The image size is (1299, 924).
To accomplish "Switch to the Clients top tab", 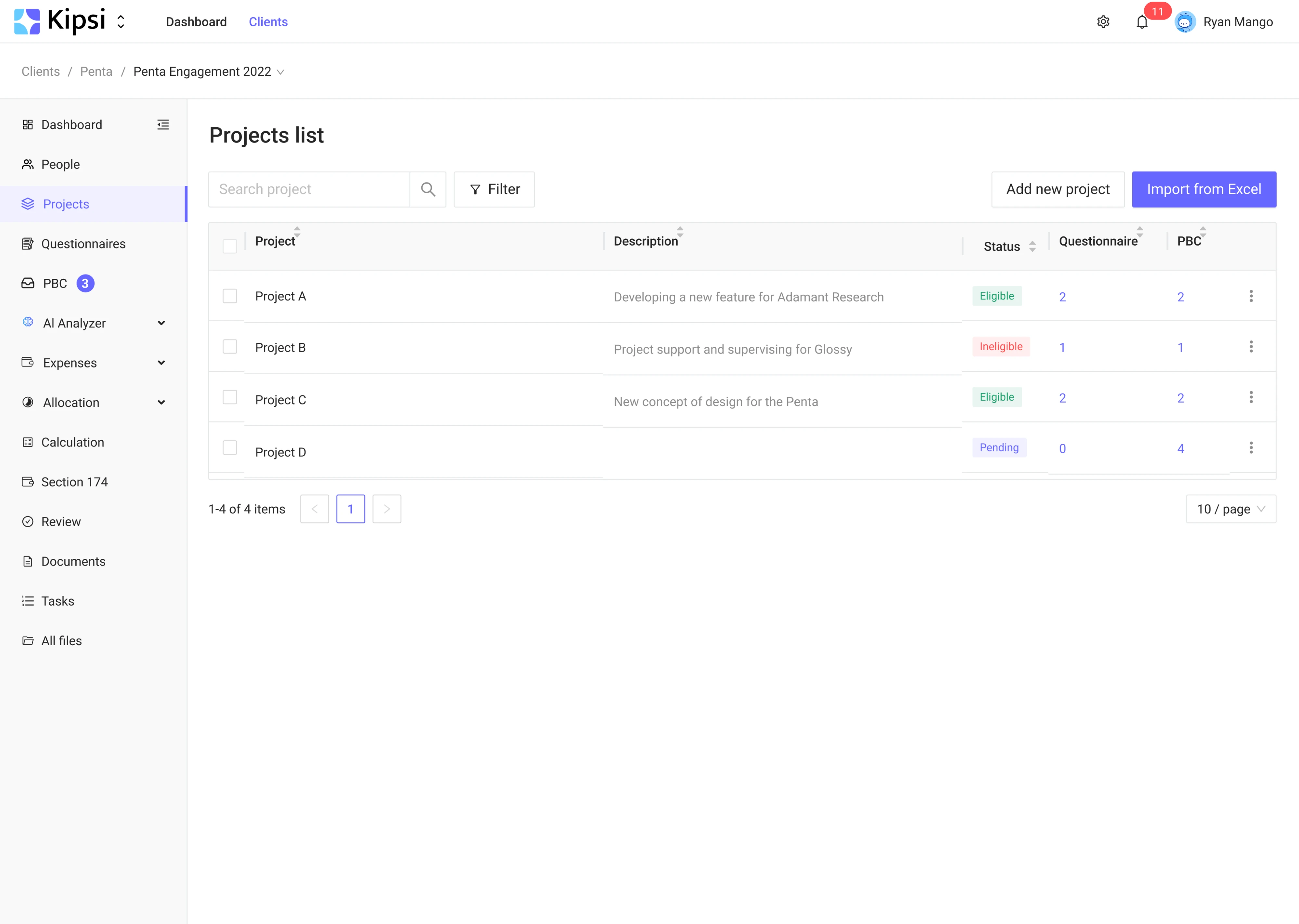I will coord(268,22).
